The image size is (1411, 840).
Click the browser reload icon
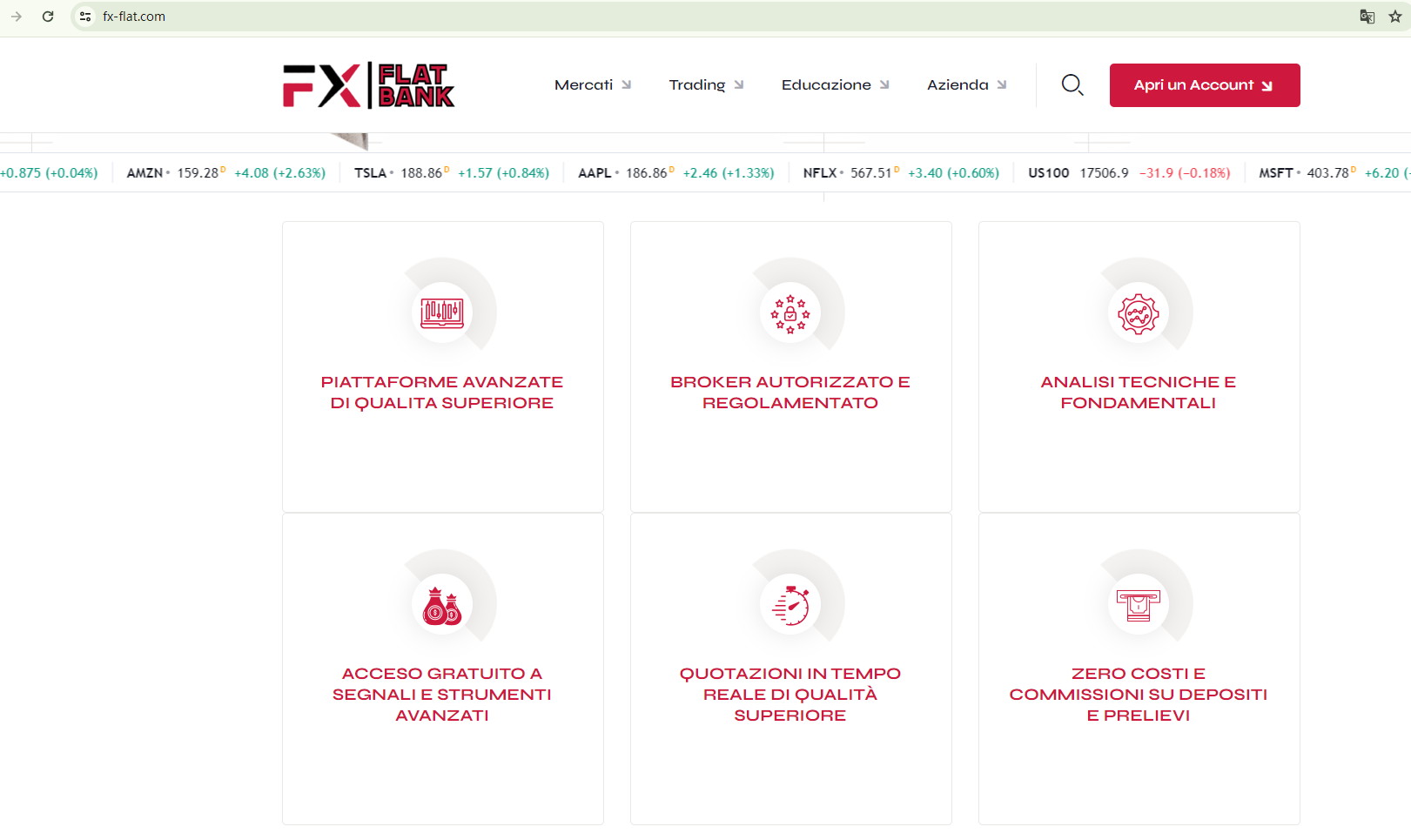tap(48, 17)
